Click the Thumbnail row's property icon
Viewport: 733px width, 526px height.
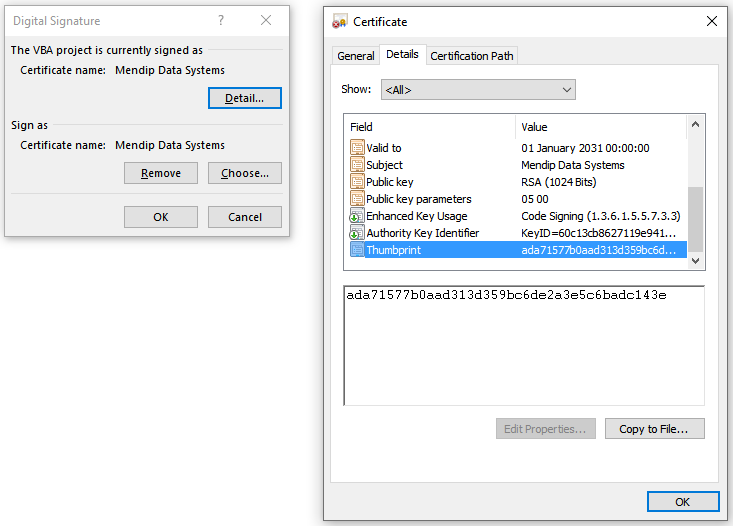click(x=357, y=250)
